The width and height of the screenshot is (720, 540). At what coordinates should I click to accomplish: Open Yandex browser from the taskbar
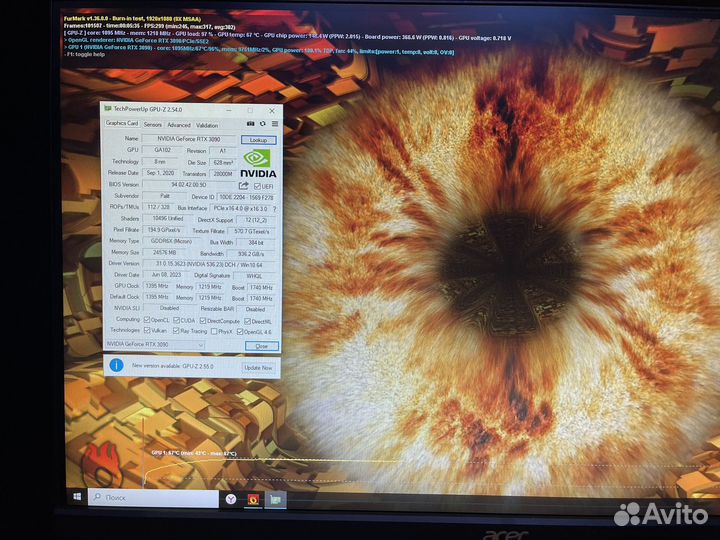coord(231,499)
